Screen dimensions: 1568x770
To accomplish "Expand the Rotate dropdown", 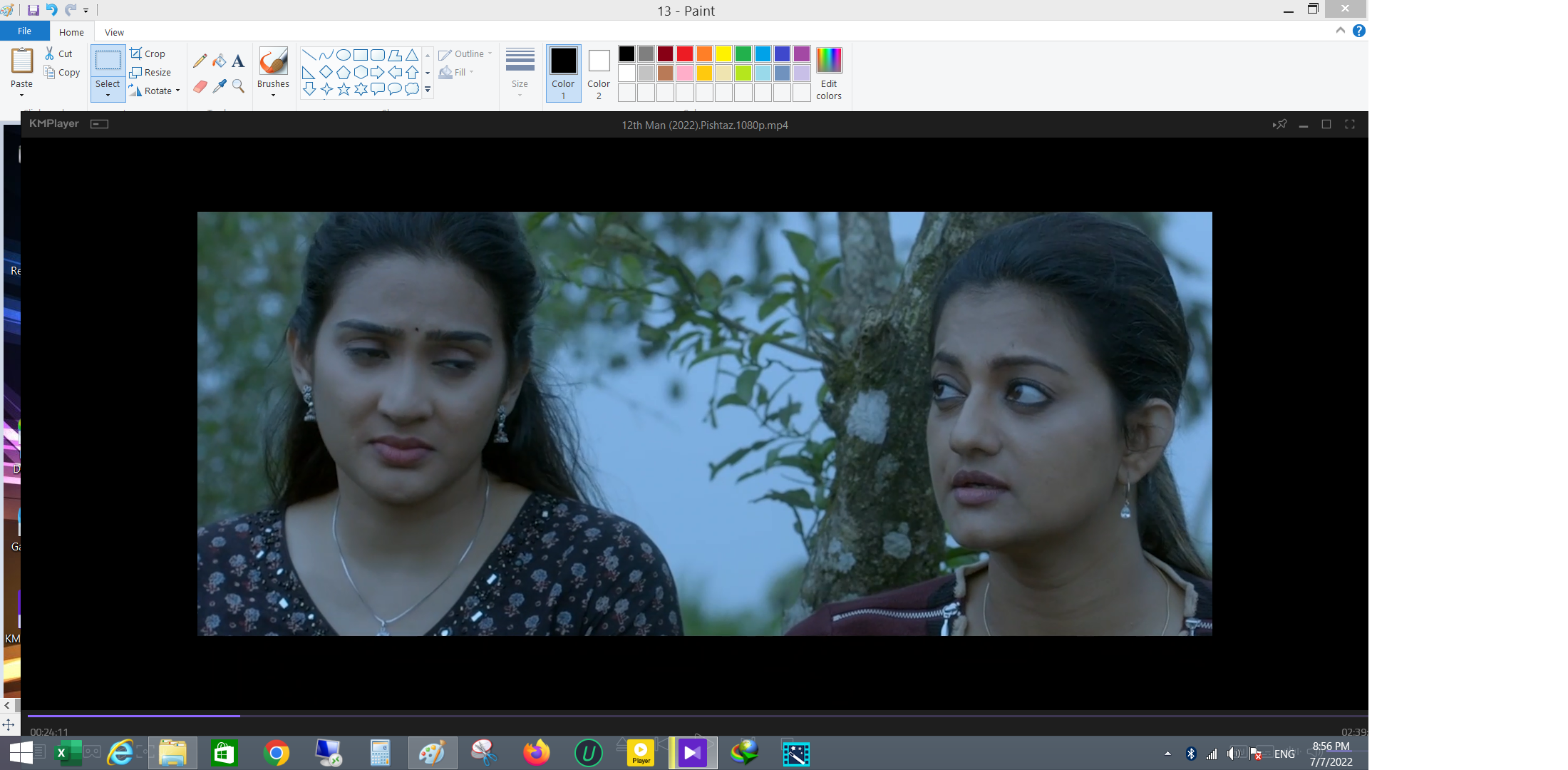I will click(x=177, y=91).
